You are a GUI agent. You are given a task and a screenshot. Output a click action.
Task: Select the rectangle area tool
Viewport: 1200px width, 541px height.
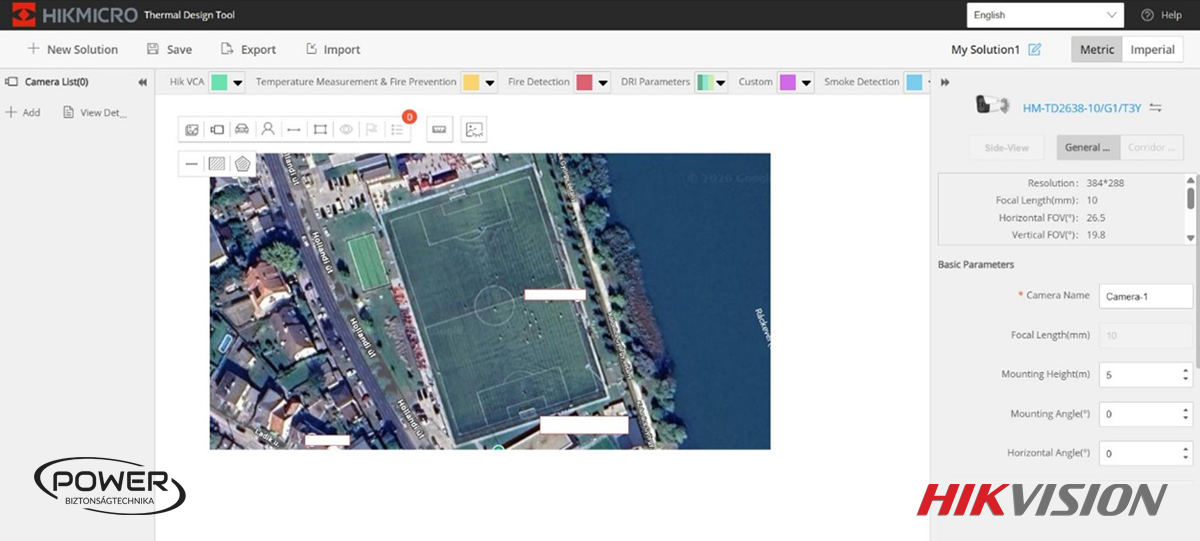pos(320,129)
